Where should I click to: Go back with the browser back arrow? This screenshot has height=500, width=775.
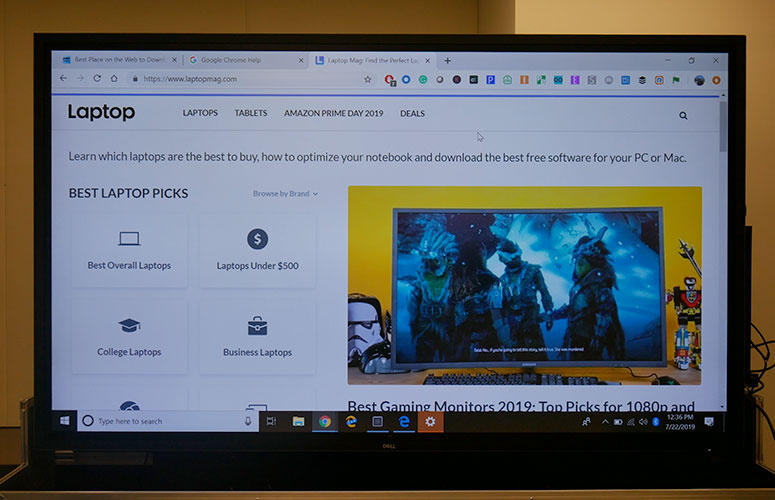pos(63,78)
